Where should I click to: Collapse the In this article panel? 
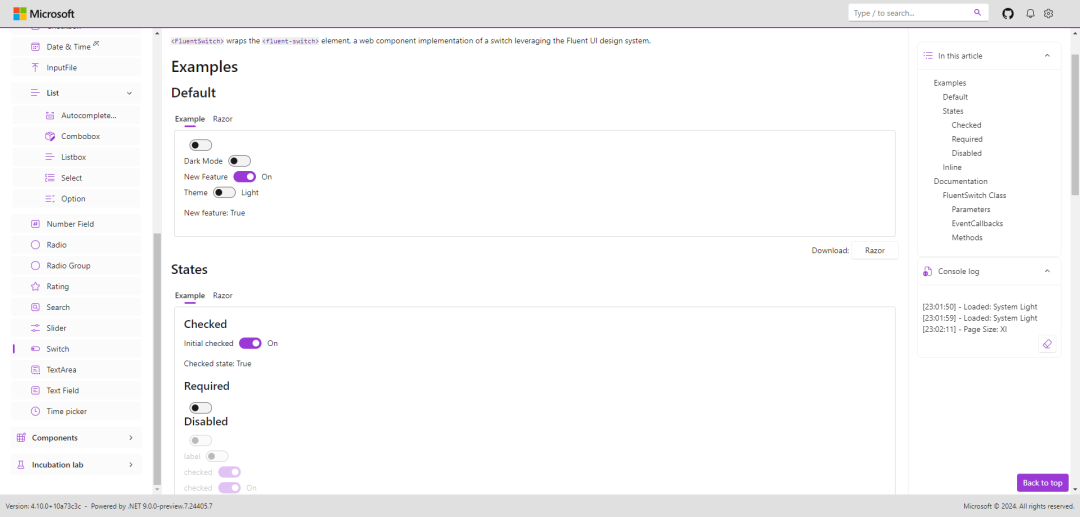click(x=1047, y=56)
